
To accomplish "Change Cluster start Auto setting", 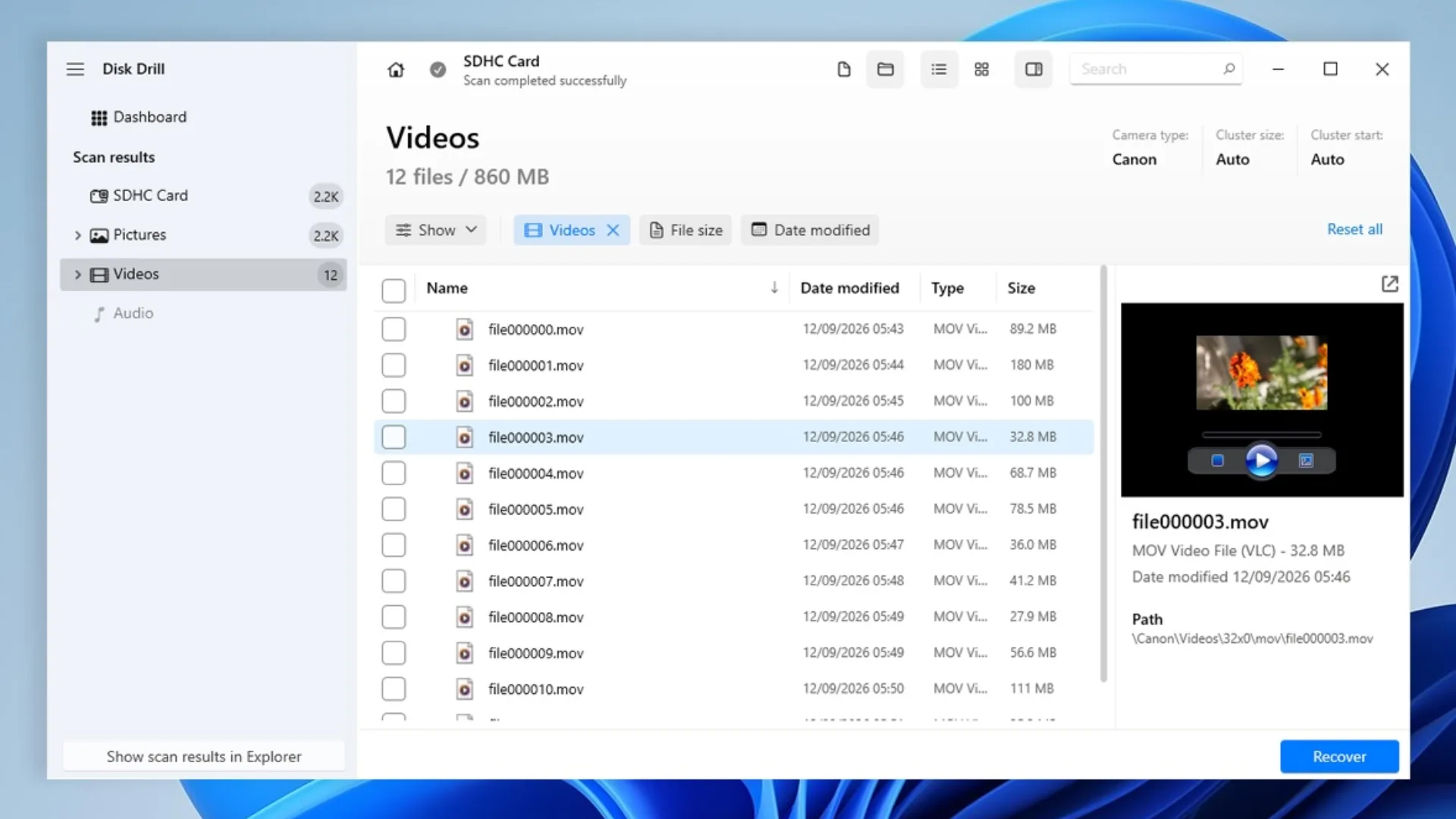I will click(1327, 159).
